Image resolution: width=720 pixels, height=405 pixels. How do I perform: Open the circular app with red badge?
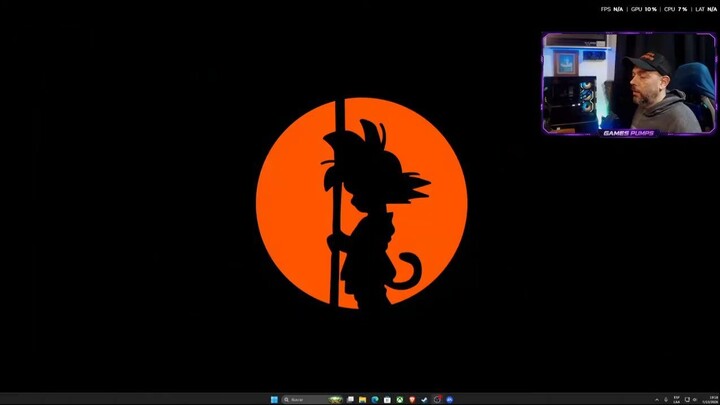click(x=437, y=399)
